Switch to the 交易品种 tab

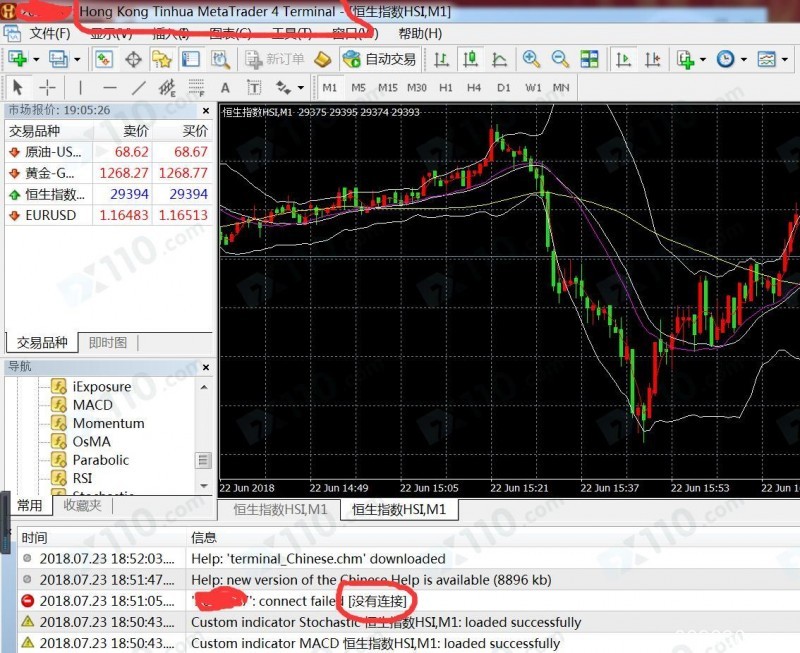click(x=42, y=342)
